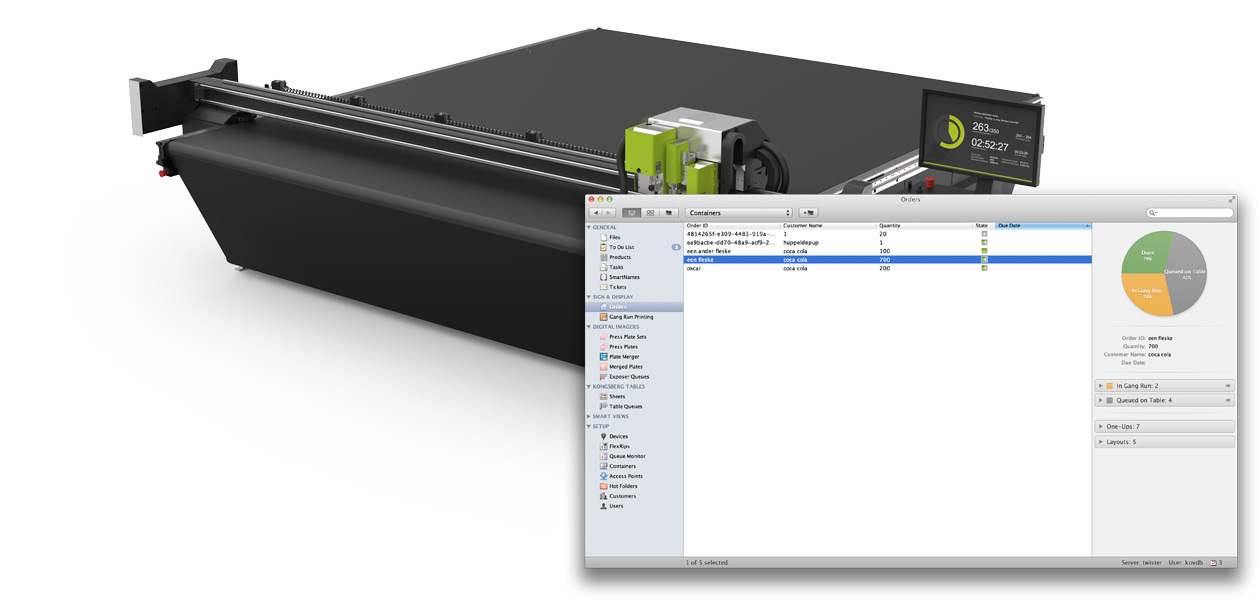Switch to the list view mode

pyautogui.click(x=632, y=213)
